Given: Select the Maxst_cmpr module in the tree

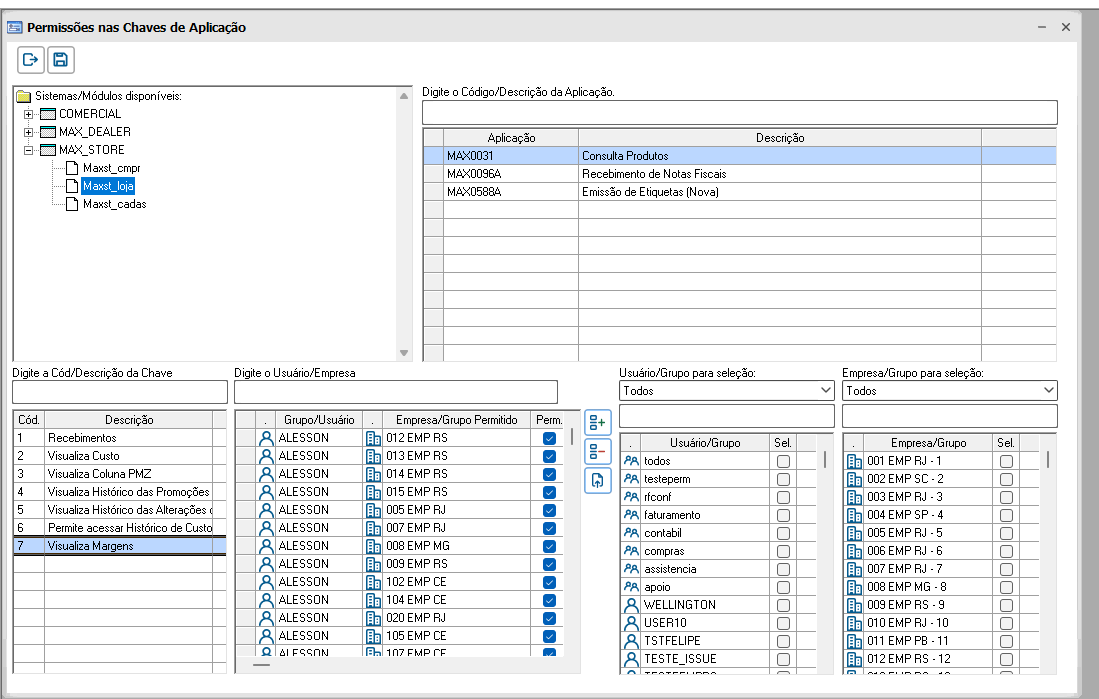Looking at the screenshot, I should point(114,168).
